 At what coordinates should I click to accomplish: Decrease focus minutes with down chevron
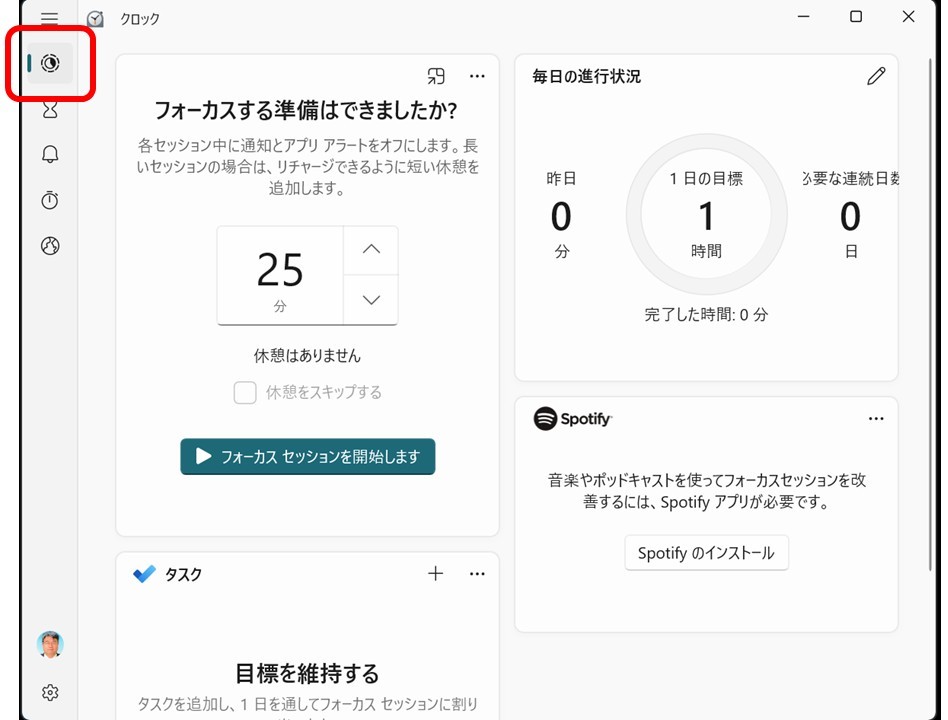coord(371,300)
